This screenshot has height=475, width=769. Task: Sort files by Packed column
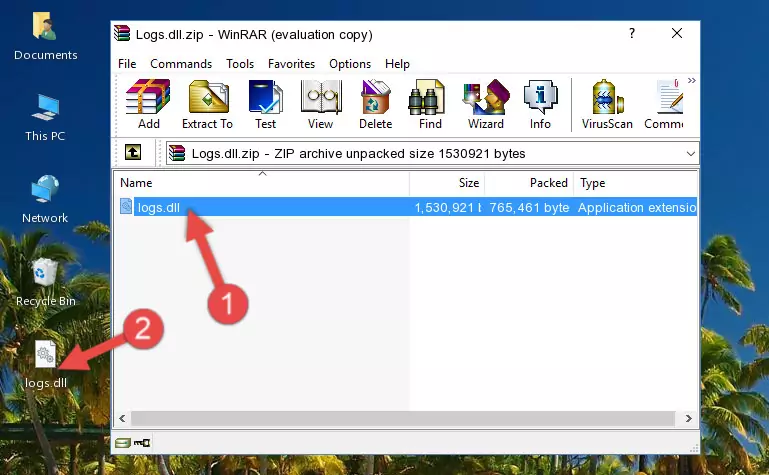[529, 183]
